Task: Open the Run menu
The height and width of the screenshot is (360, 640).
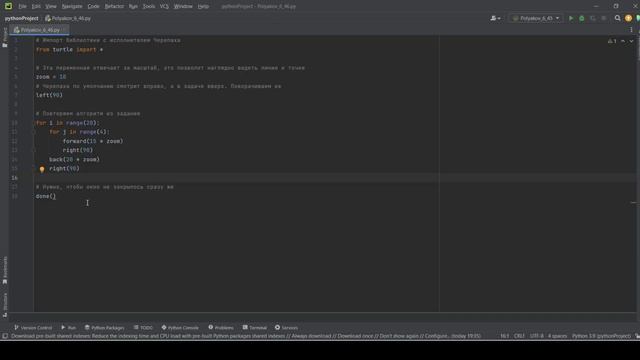Action: (x=133, y=6)
